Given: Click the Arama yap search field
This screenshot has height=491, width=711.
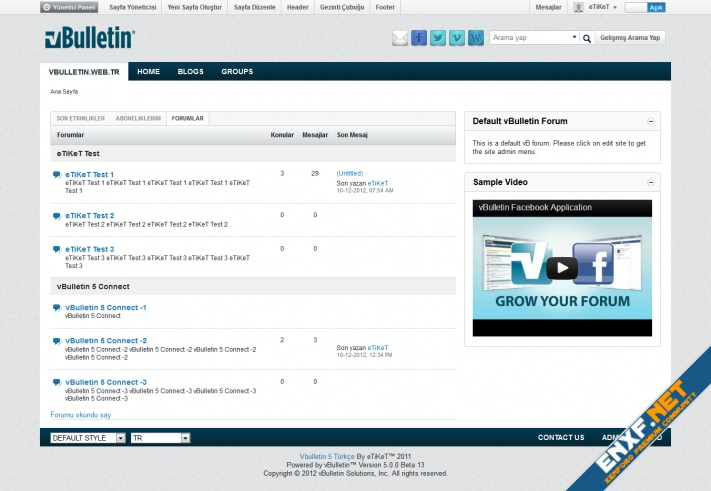Looking at the screenshot, I should (x=530, y=38).
